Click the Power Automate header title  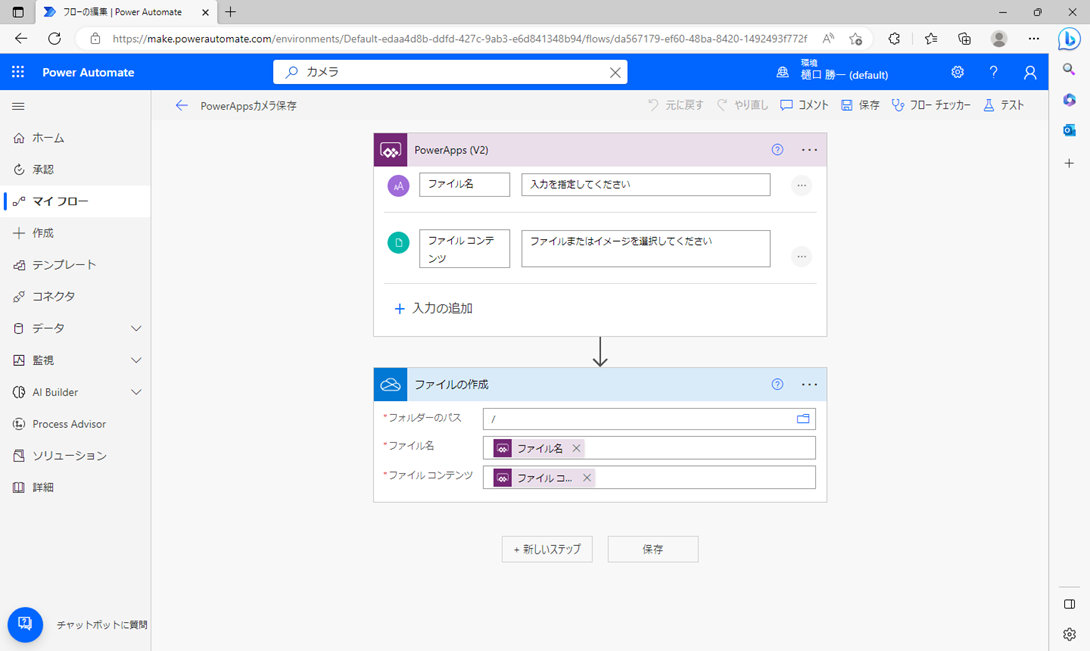pyautogui.click(x=88, y=72)
